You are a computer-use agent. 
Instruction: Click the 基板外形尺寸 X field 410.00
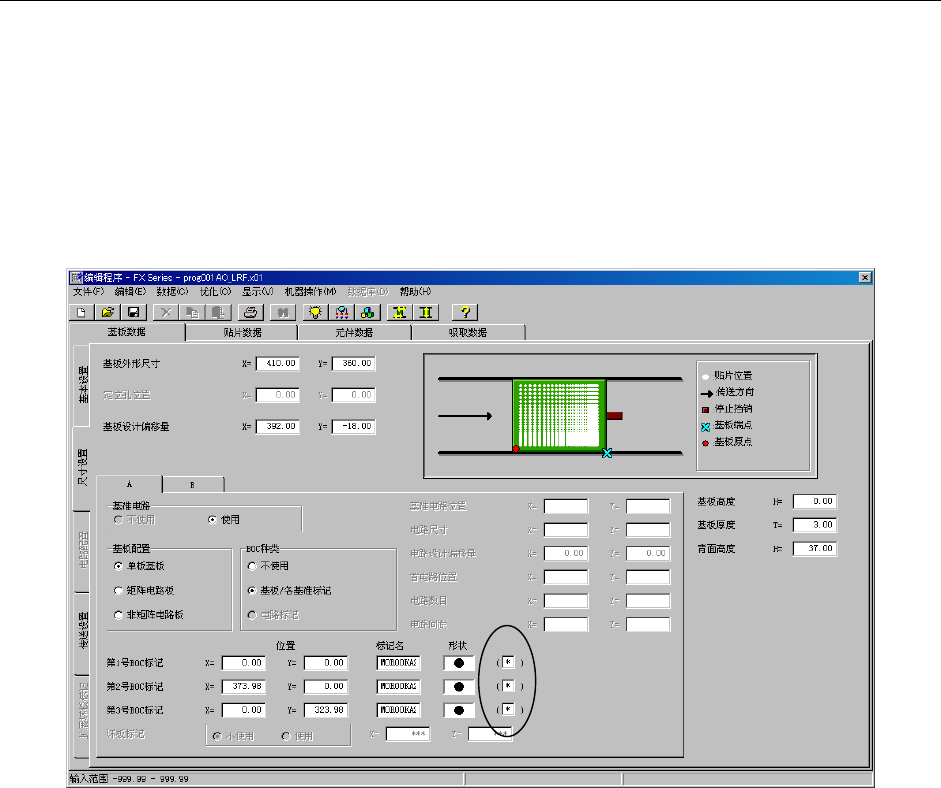tap(277, 364)
